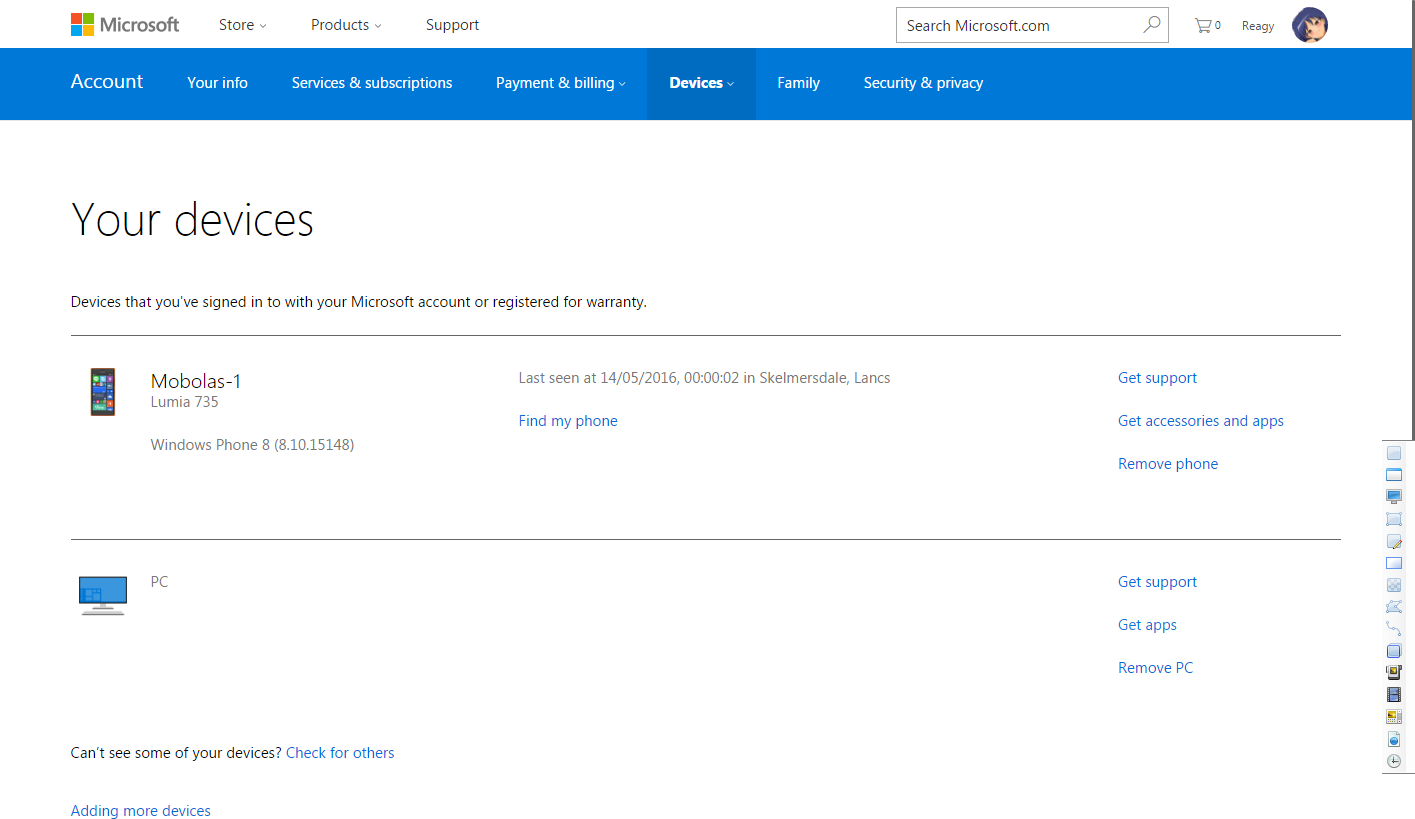1415x819 pixels.
Task: Click the Find my phone link
Action: (x=568, y=421)
